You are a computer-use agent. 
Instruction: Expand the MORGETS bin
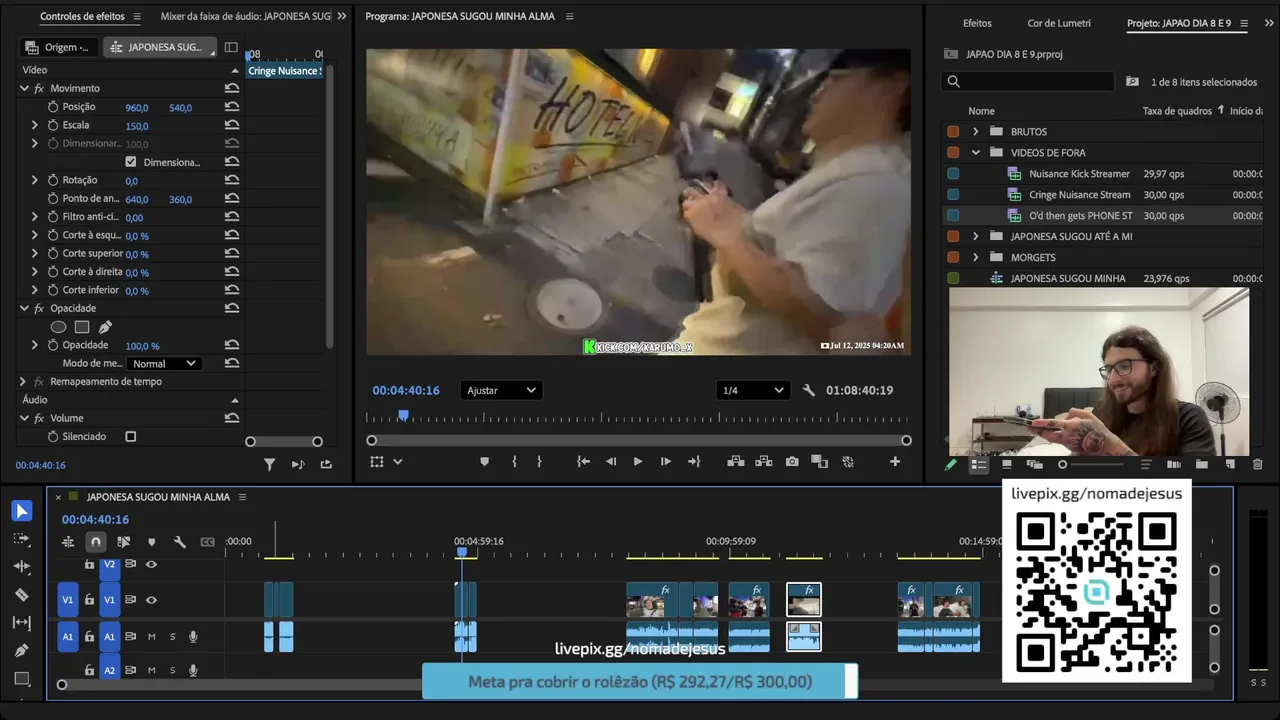point(976,258)
